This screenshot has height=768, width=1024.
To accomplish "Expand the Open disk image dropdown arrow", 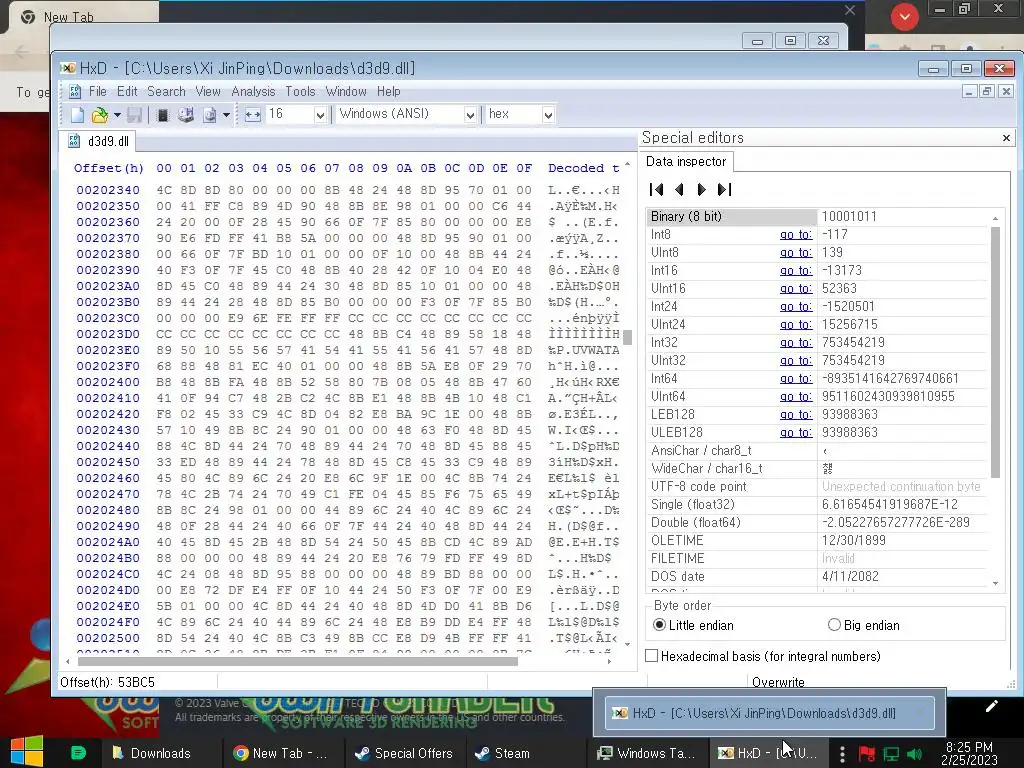I will [x=226, y=115].
